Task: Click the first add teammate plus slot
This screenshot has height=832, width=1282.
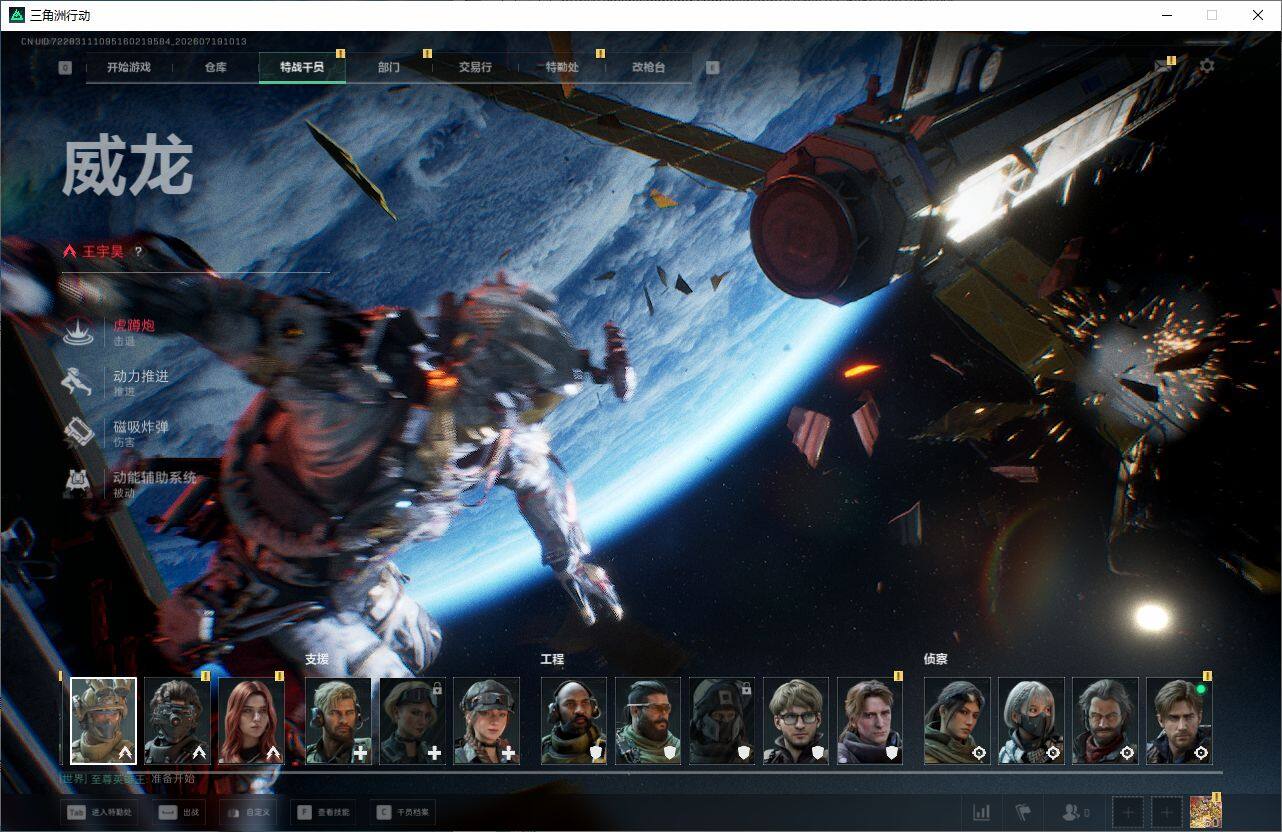Action: click(1128, 812)
